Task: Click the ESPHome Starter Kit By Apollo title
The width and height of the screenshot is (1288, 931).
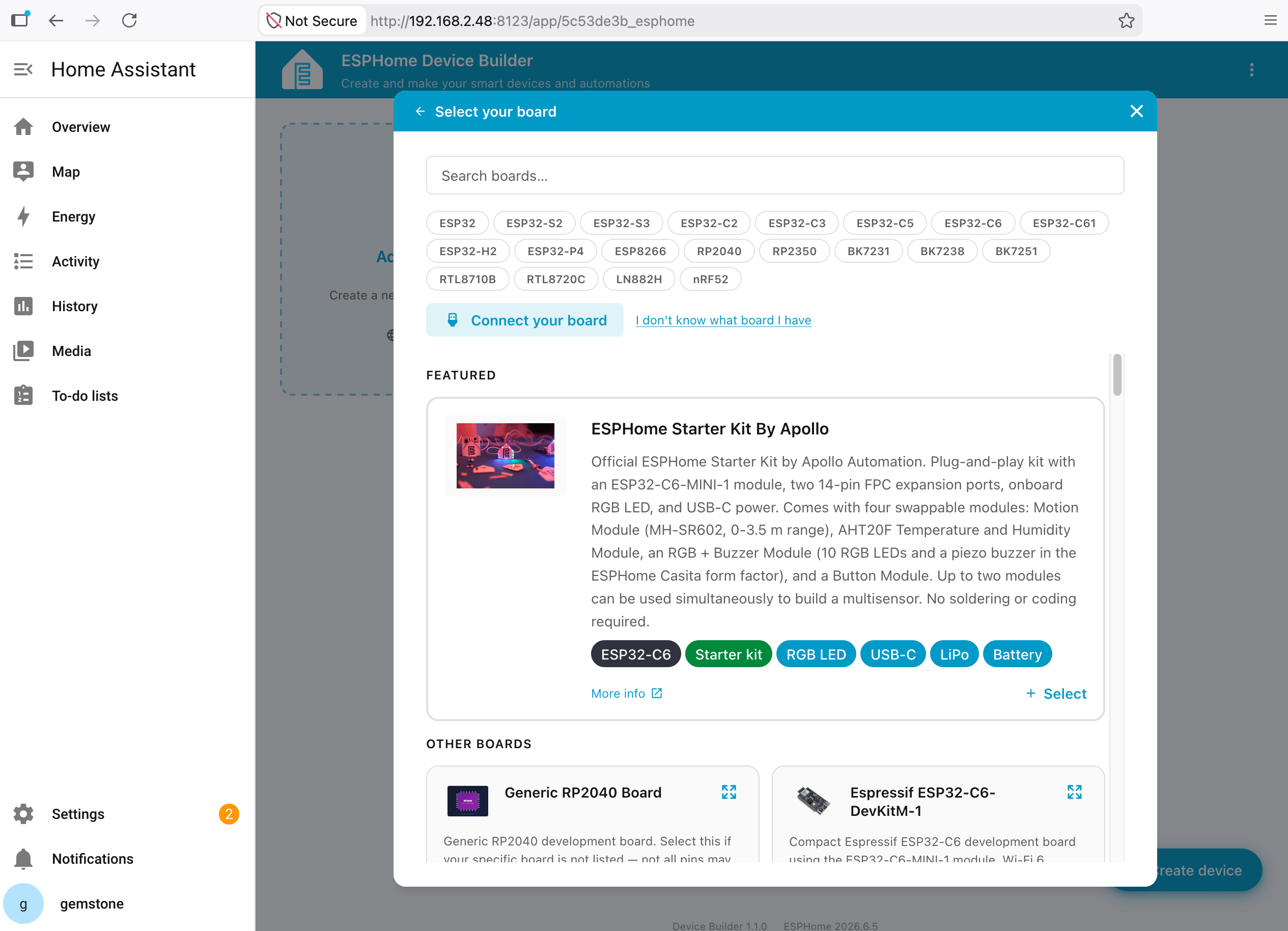Action: point(710,428)
